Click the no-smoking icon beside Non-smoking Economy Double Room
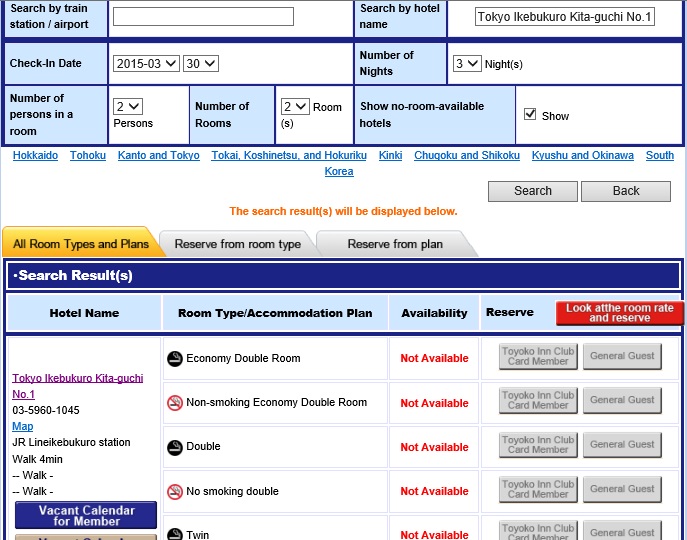The image size is (687, 540). 175,403
